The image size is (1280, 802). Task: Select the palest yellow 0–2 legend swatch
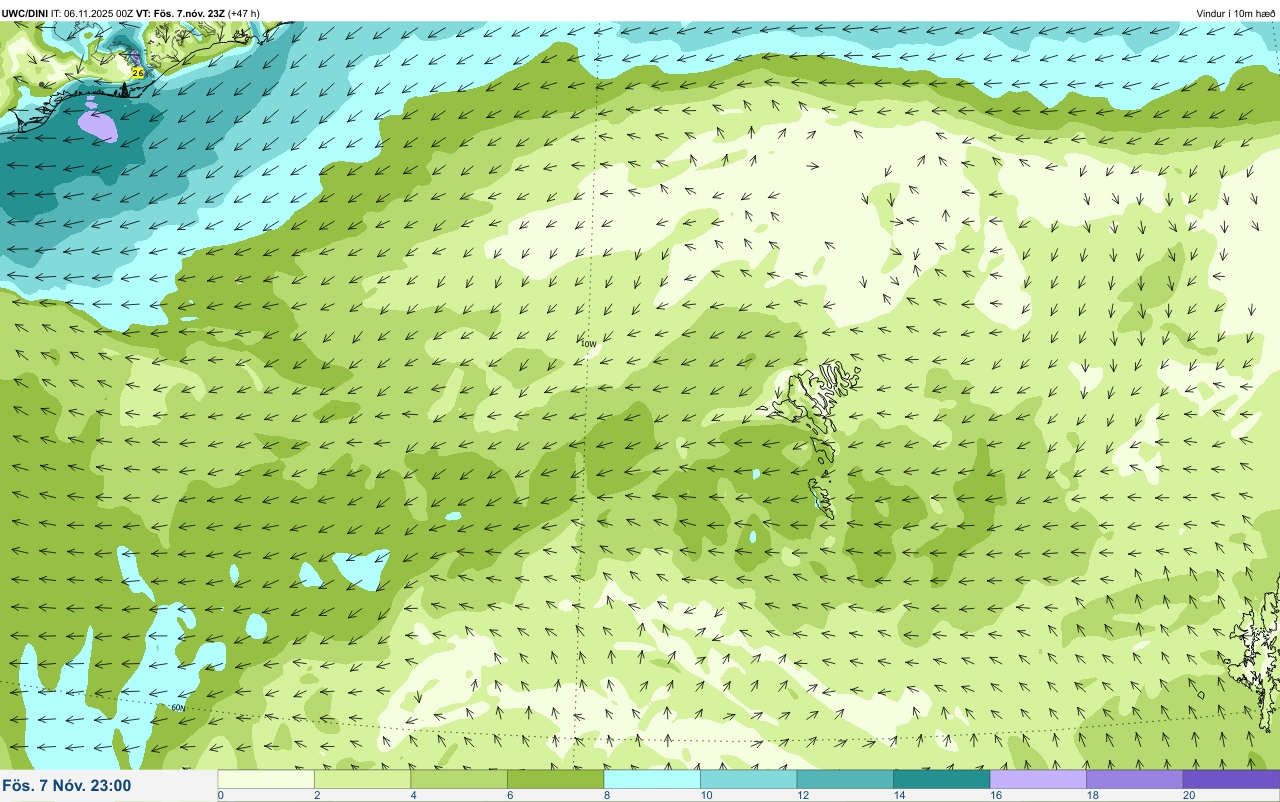(266, 779)
